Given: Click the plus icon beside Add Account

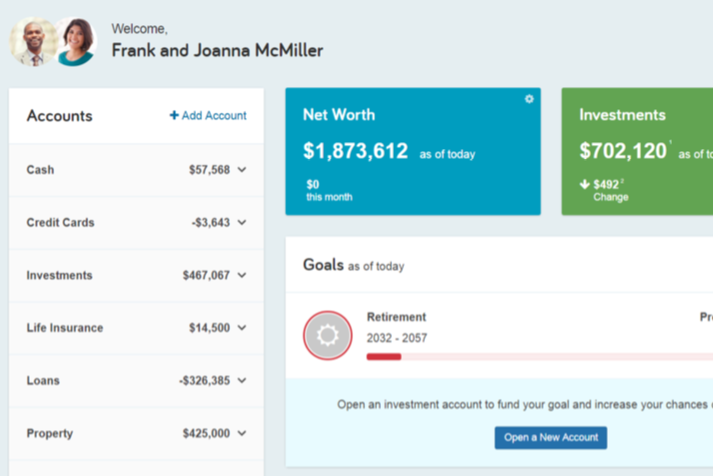Looking at the screenshot, I should coord(174,116).
